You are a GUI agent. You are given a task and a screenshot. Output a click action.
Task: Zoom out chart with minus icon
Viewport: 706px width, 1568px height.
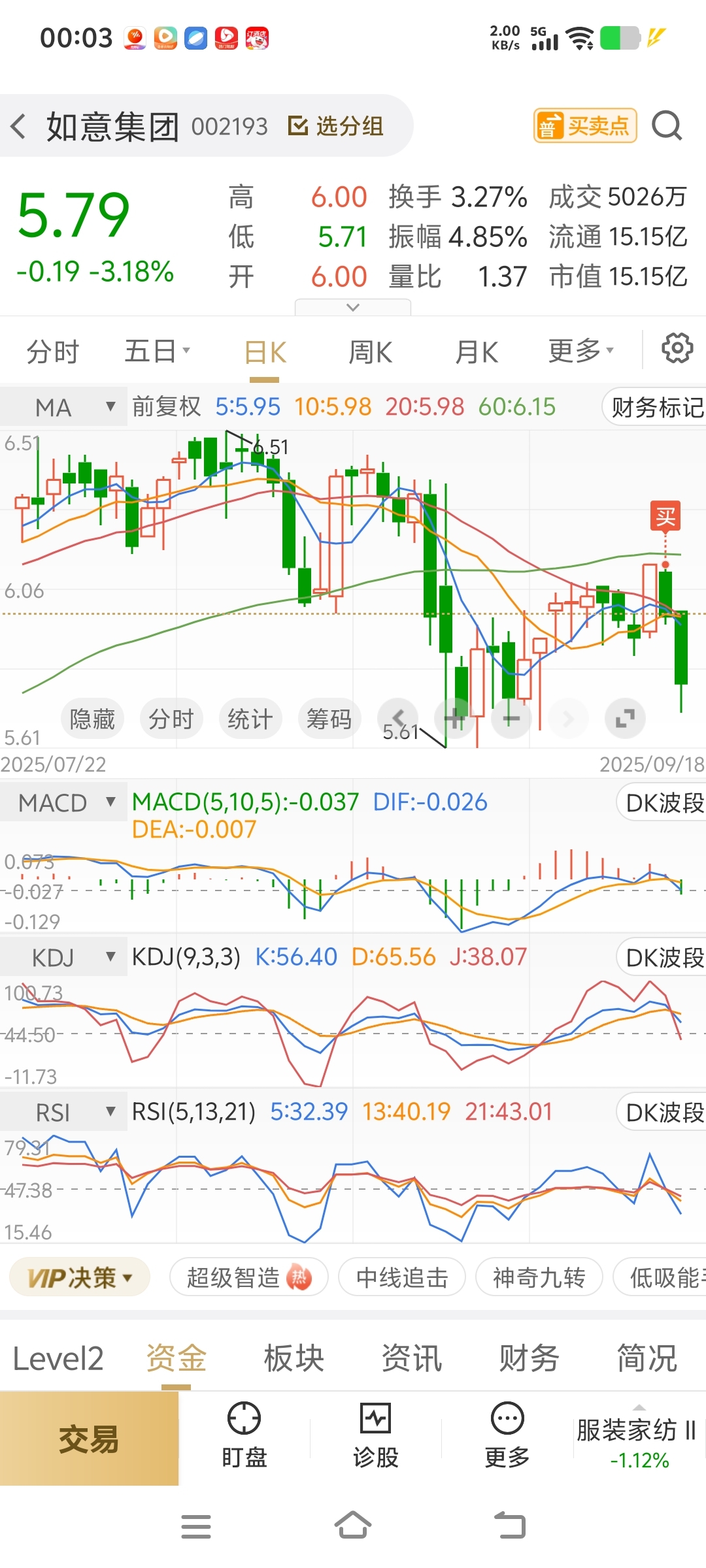tap(511, 719)
